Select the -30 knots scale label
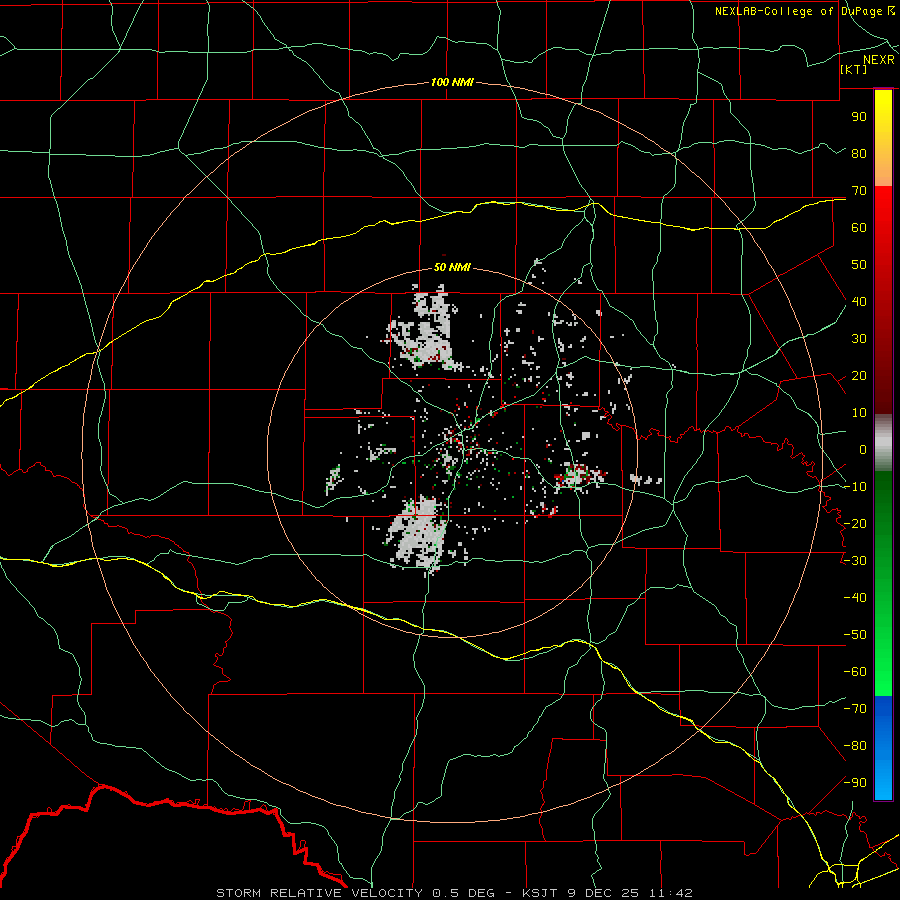Viewport: 900px width, 900px height. [855, 561]
